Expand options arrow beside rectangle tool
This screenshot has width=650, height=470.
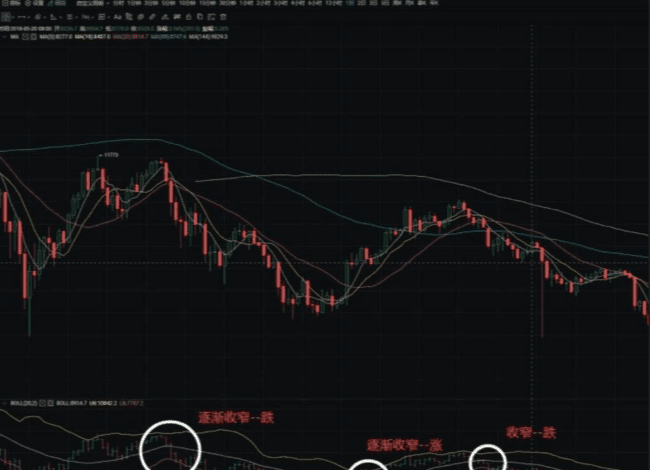tap(109, 17)
